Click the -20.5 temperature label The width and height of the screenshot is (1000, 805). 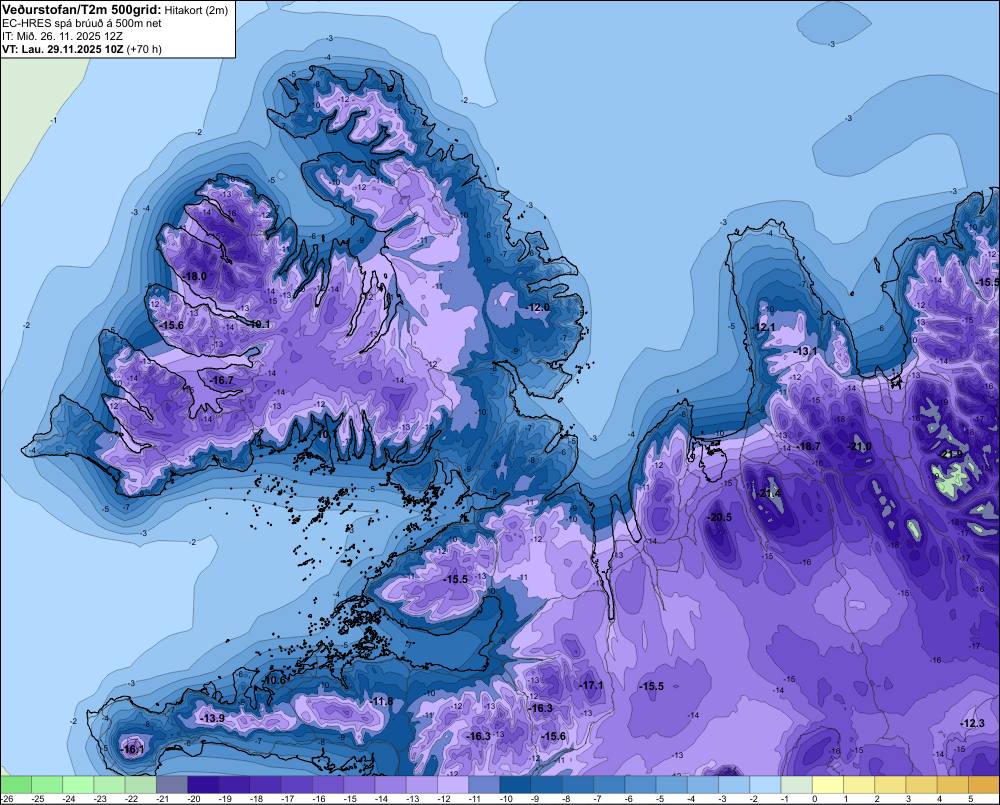[720, 517]
